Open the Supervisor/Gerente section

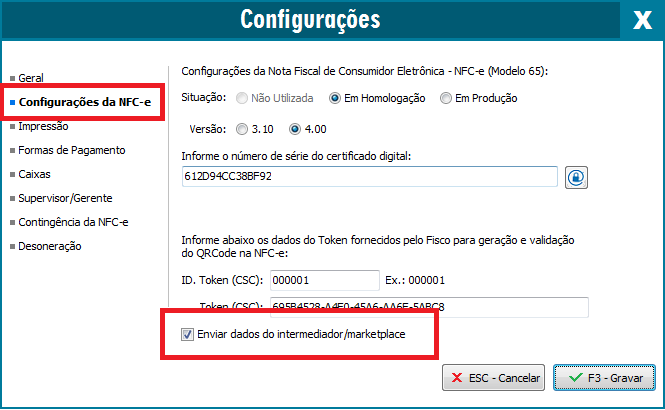[x=66, y=198]
